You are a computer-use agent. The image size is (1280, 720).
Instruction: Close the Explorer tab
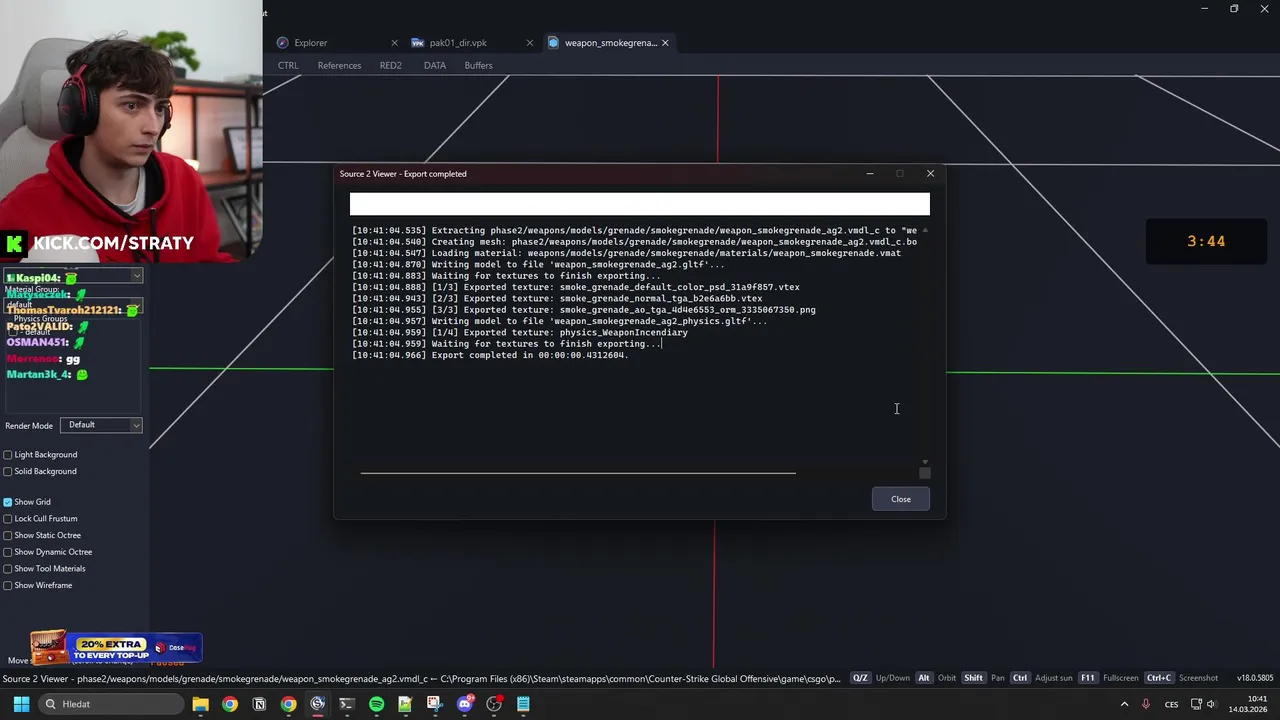tap(394, 43)
